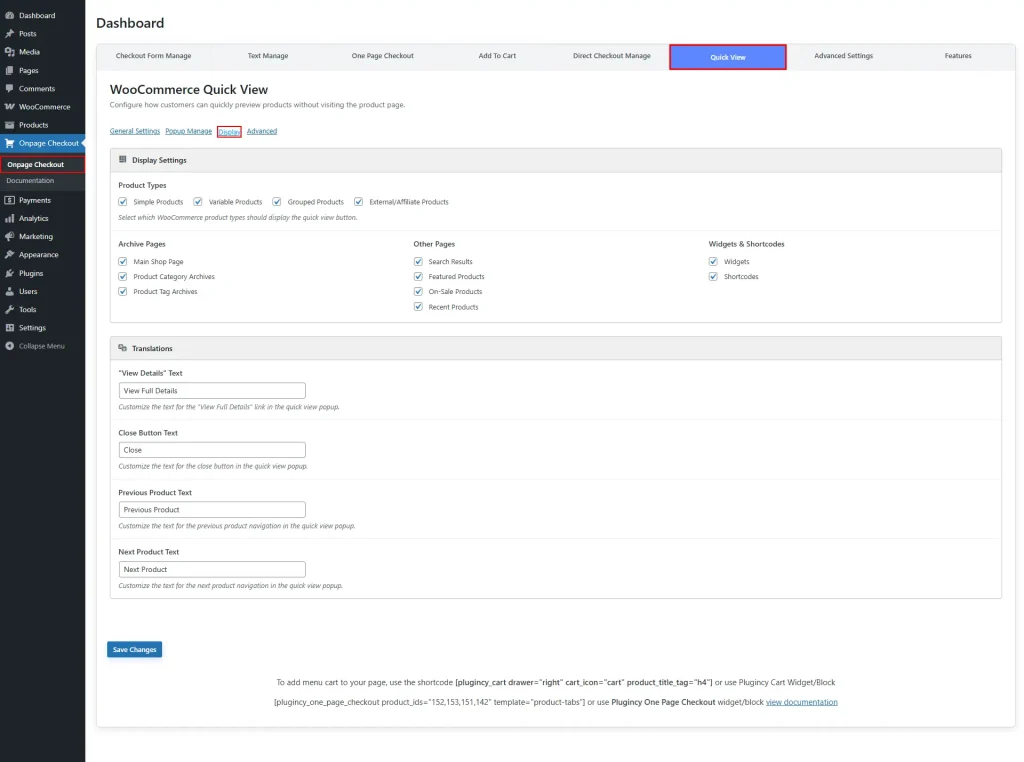The width and height of the screenshot is (1024, 762).
Task: Click the Settings sliders icon
Action: point(10,328)
